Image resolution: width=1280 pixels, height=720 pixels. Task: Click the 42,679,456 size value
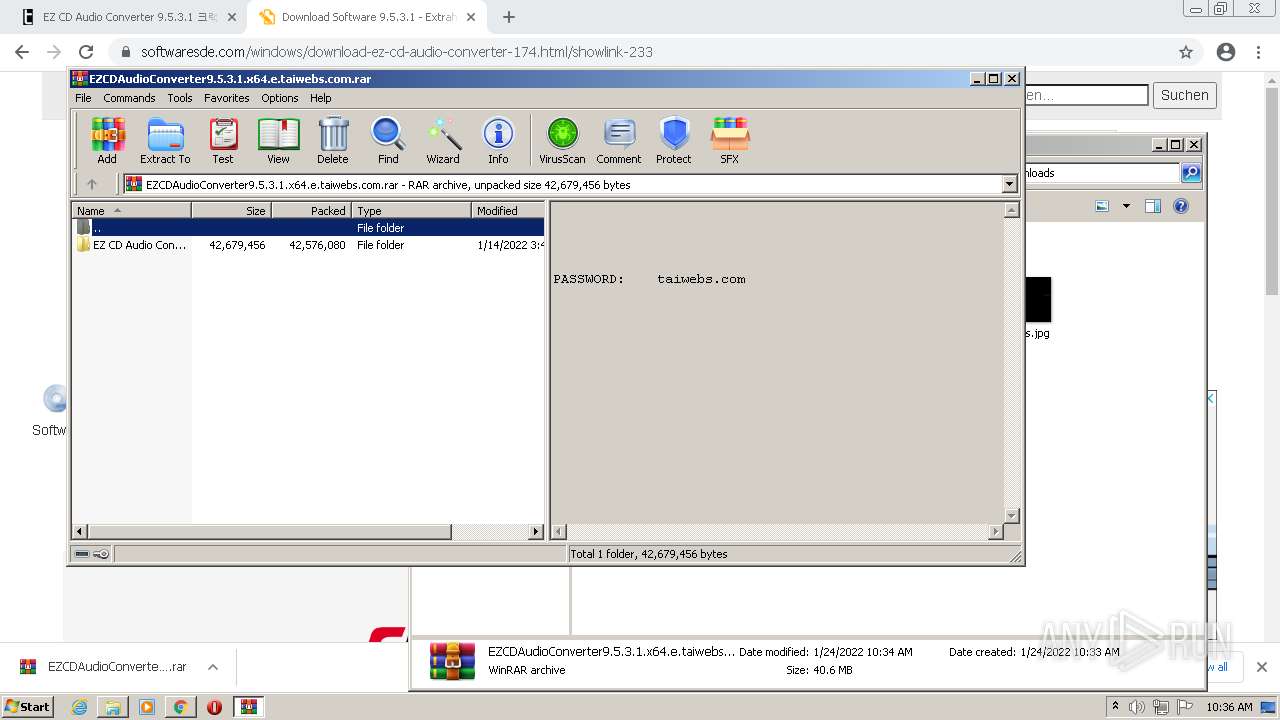pyautogui.click(x=237, y=245)
